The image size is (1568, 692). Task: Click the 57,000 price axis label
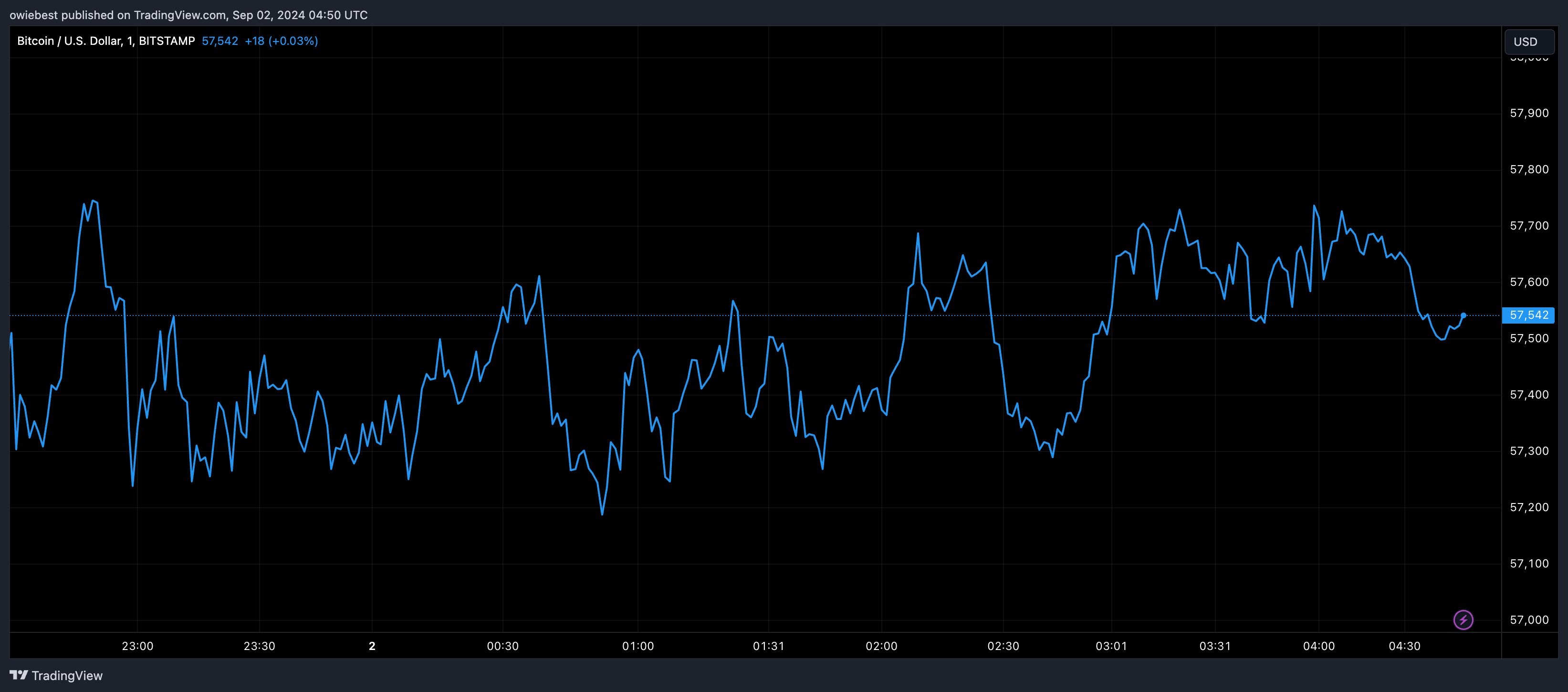pos(1529,619)
